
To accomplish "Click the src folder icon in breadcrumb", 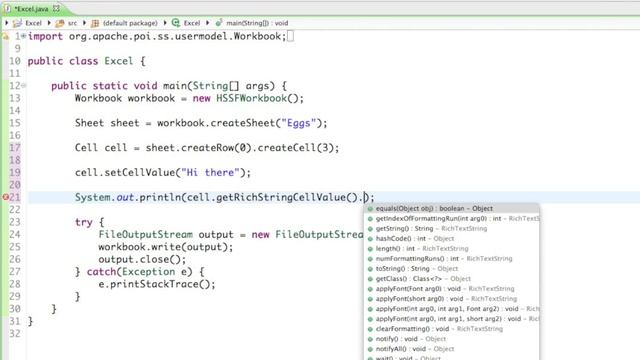I will pos(60,23).
